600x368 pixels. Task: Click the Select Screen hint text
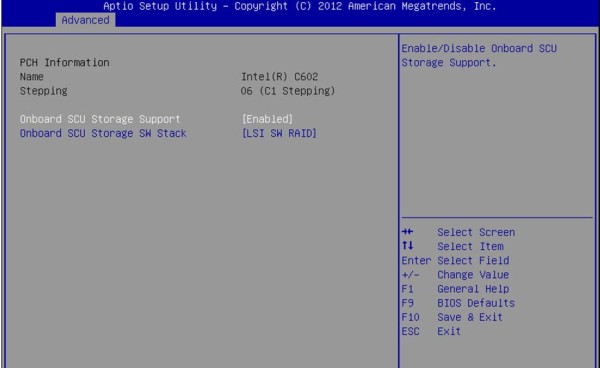point(476,232)
